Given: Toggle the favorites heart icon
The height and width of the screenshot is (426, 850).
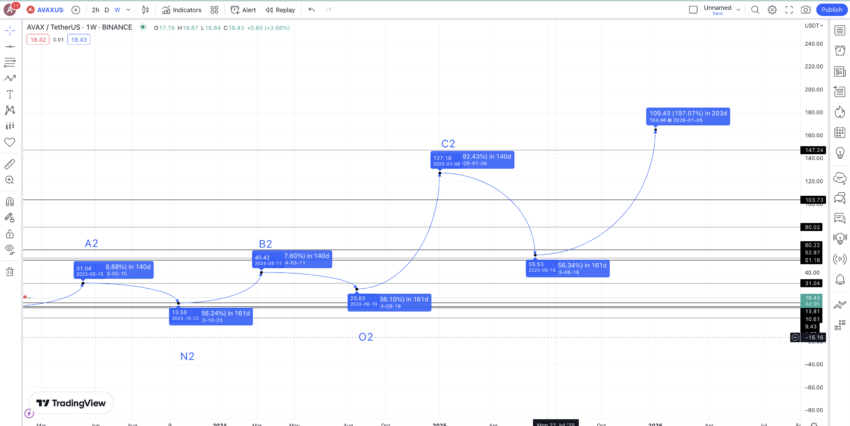Looking at the screenshot, I should pos(9,143).
